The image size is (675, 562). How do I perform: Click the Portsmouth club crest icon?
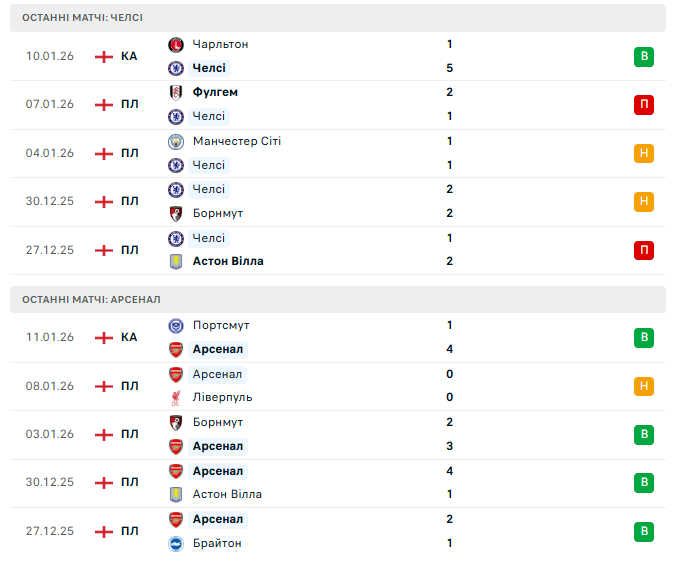click(x=176, y=325)
